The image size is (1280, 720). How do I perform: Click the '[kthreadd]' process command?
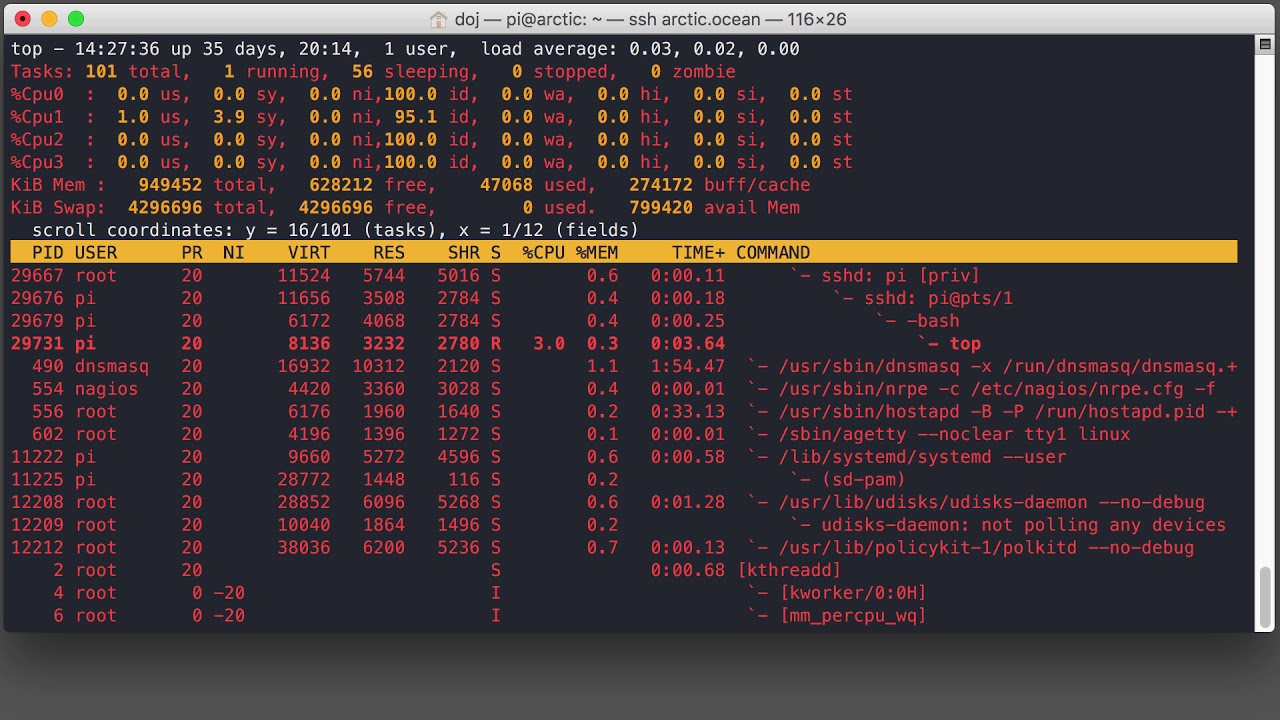[789, 571]
